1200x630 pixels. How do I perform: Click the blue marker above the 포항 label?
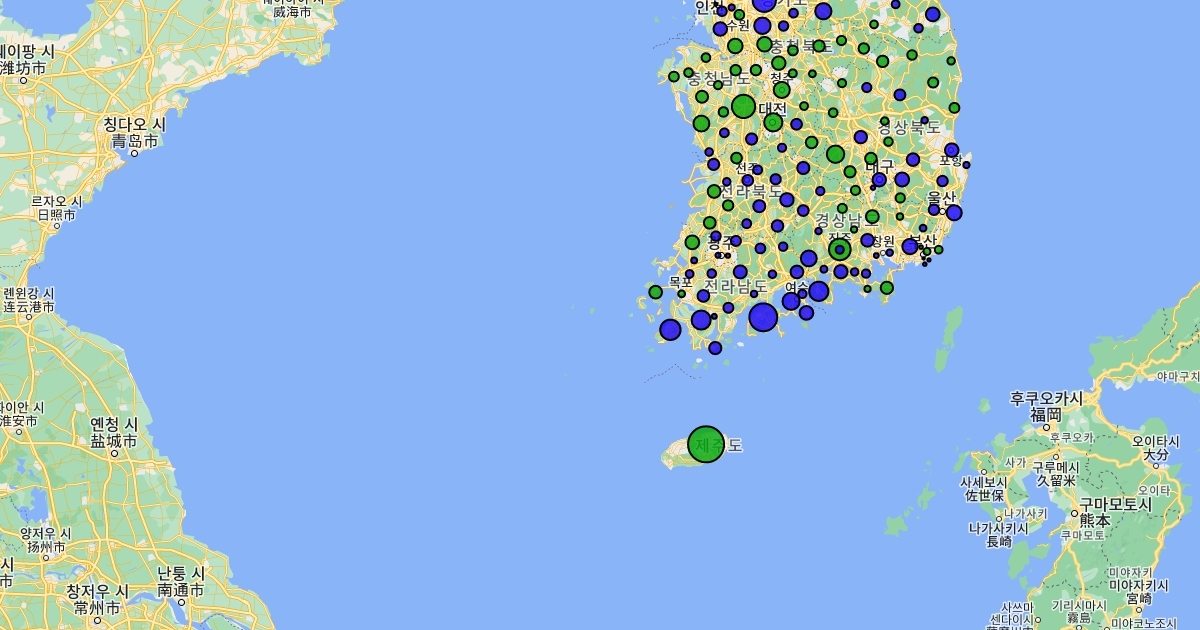point(951,150)
